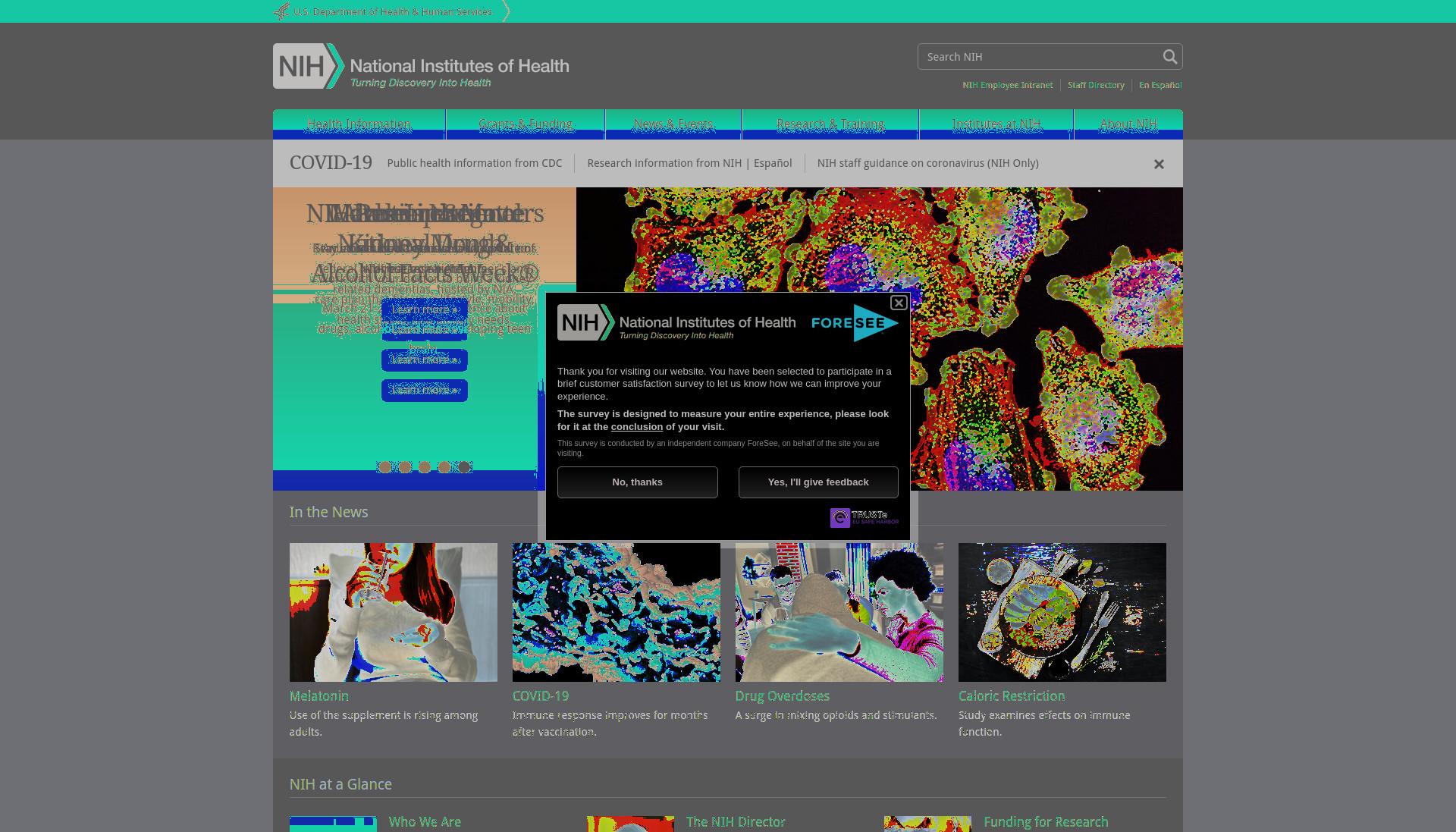Open the Drug Overdoses article title
Image resolution: width=1456 pixels, height=832 pixels.
(x=783, y=696)
